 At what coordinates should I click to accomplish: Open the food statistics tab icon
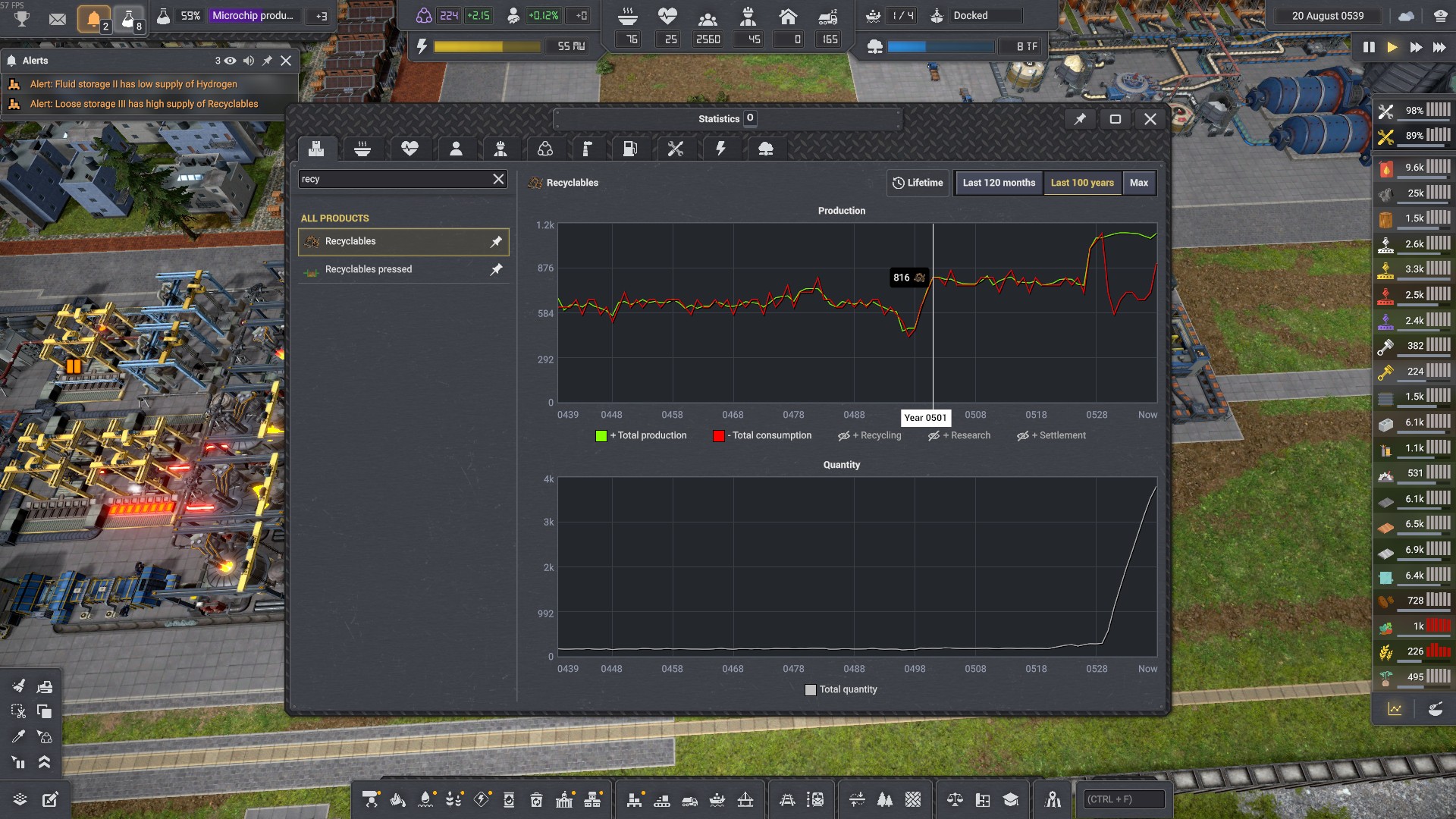coord(362,149)
